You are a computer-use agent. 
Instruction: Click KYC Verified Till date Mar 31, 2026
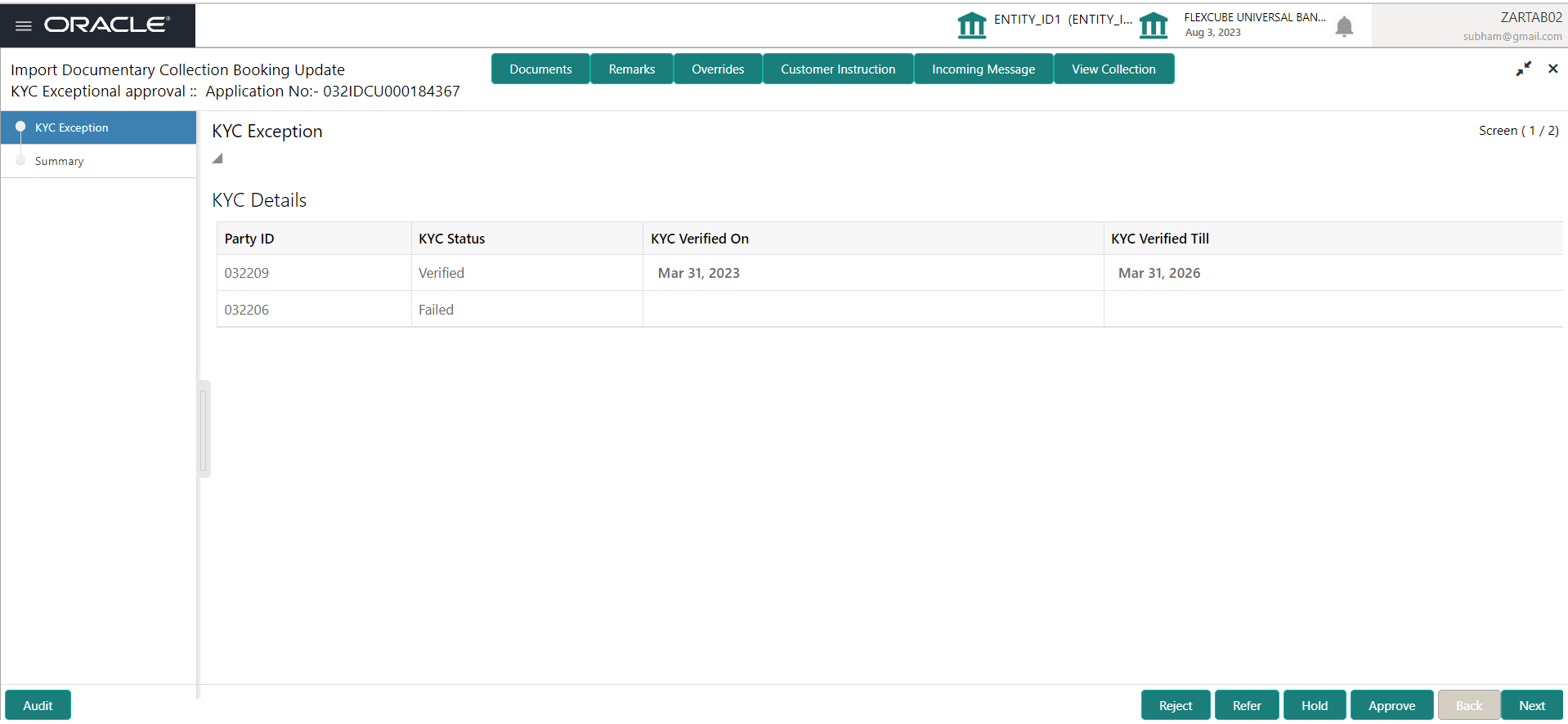click(1159, 273)
